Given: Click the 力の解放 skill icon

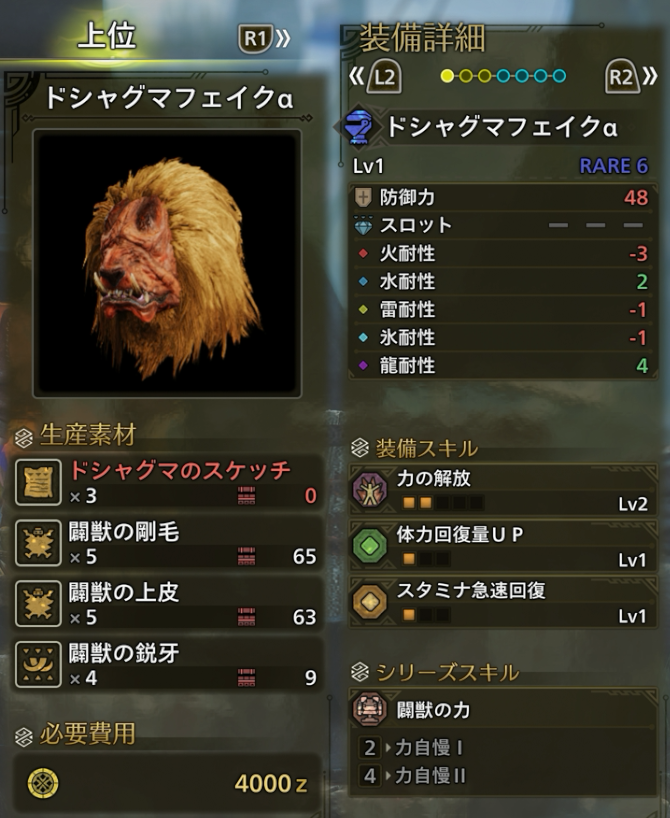Looking at the screenshot, I should 370,490.
